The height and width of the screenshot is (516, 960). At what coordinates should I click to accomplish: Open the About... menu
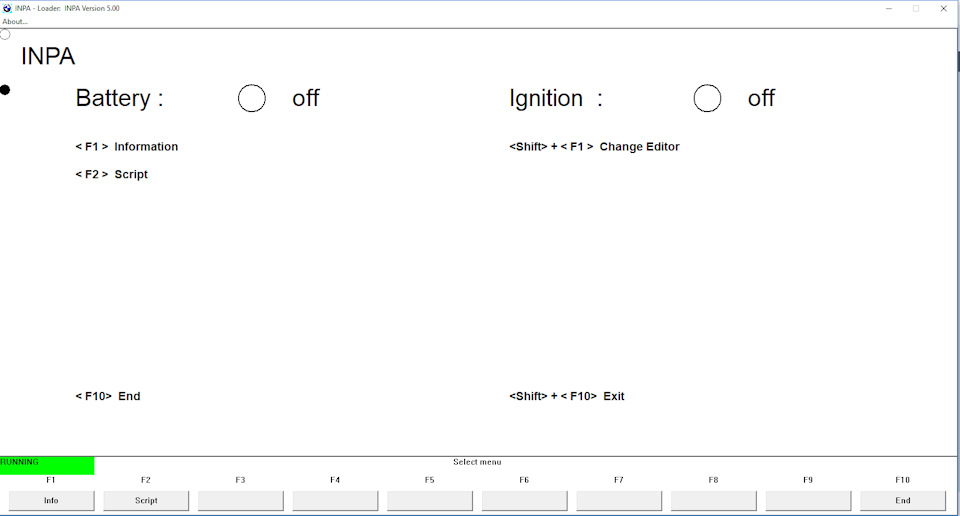click(x=15, y=21)
